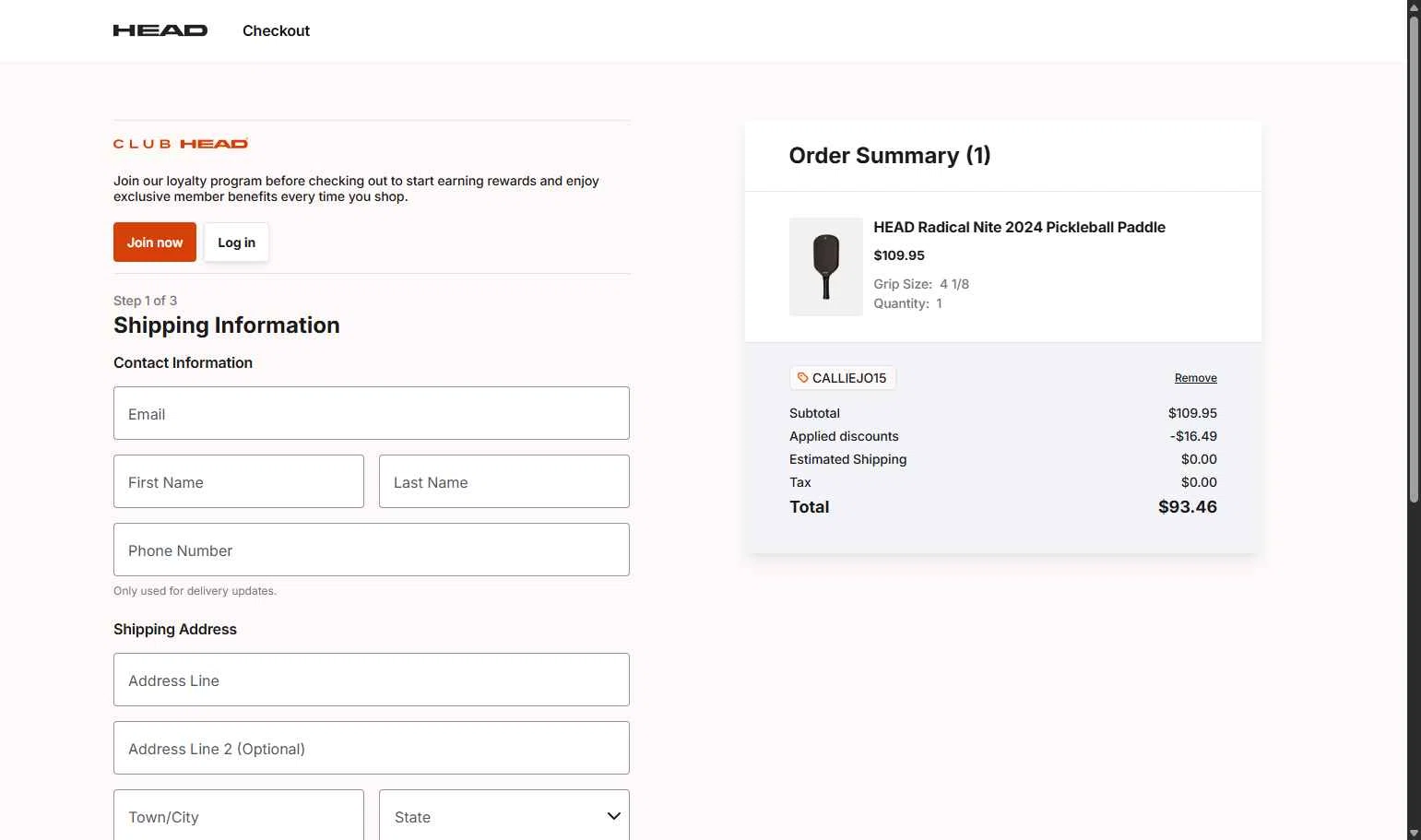Viewport: 1421px width, 840px height.
Task: Open the HEAD logo home link
Action: [160, 30]
